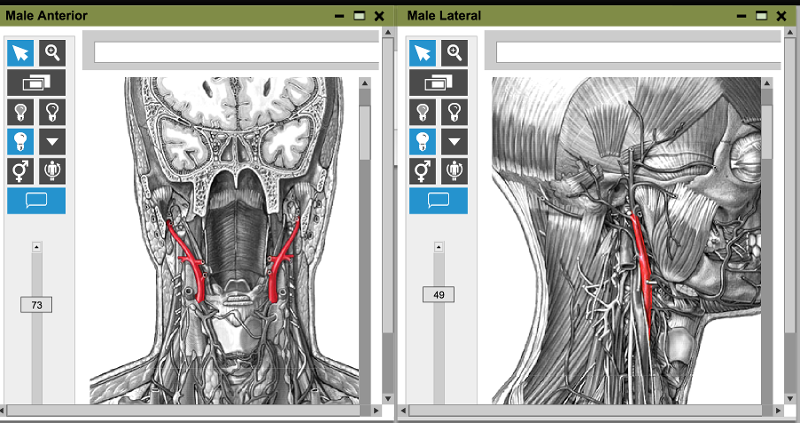
Task: Click the layered windows icon in Male Lateral
Action: click(x=438, y=82)
